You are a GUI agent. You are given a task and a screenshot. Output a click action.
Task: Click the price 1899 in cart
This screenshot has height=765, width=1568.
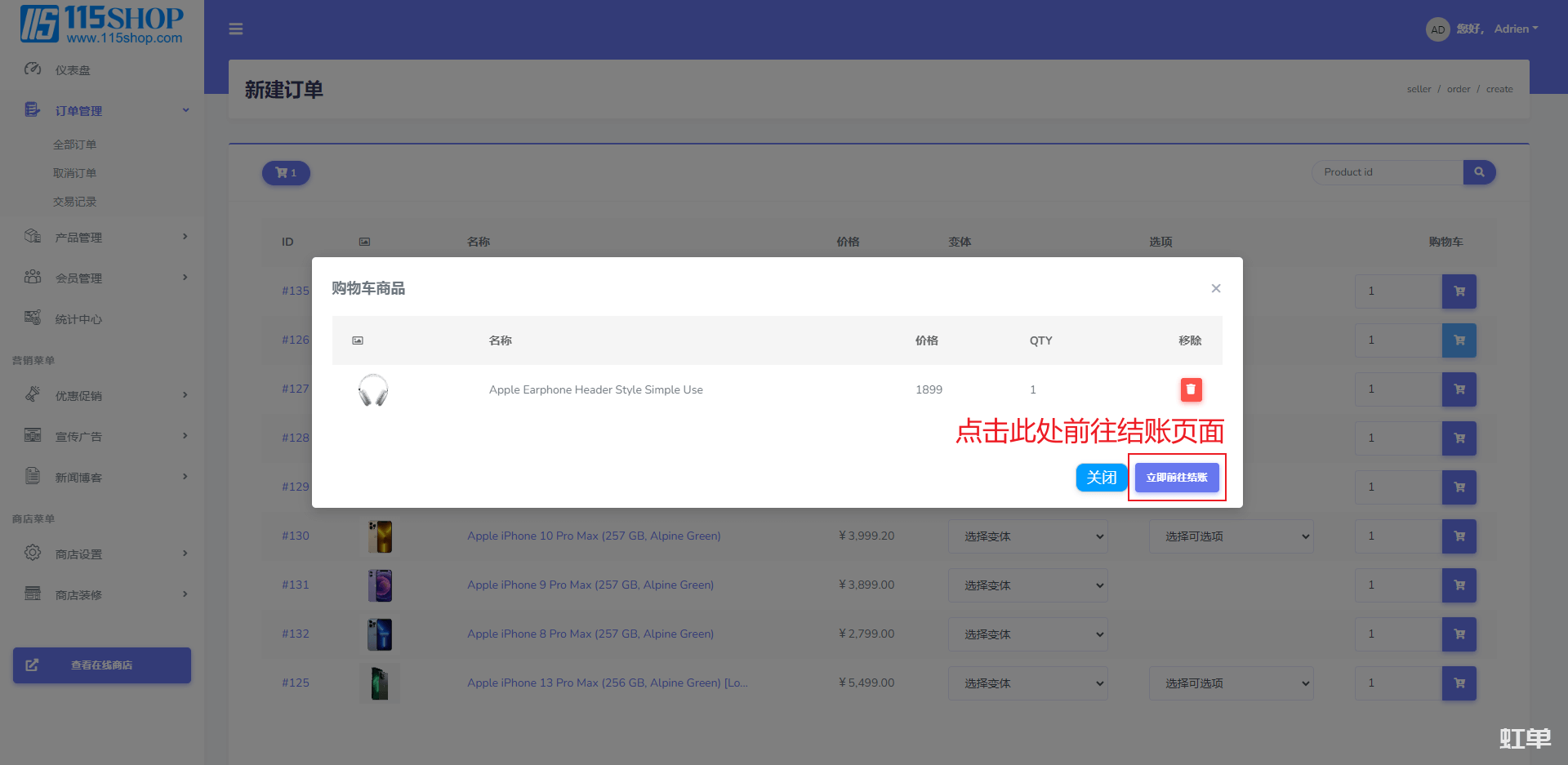(929, 389)
